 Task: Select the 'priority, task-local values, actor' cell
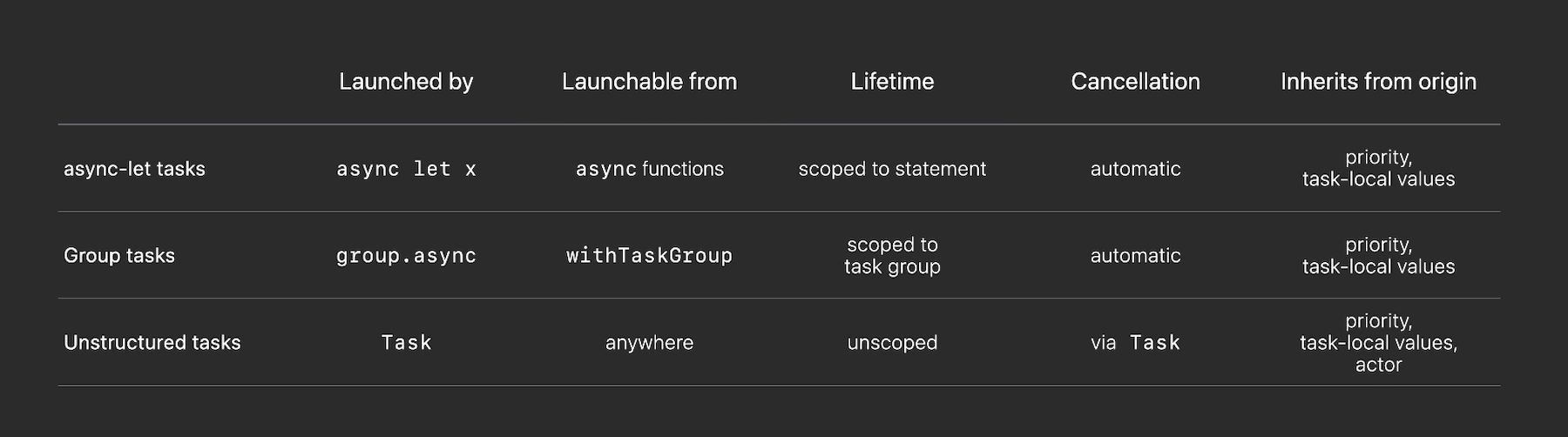tap(1378, 343)
